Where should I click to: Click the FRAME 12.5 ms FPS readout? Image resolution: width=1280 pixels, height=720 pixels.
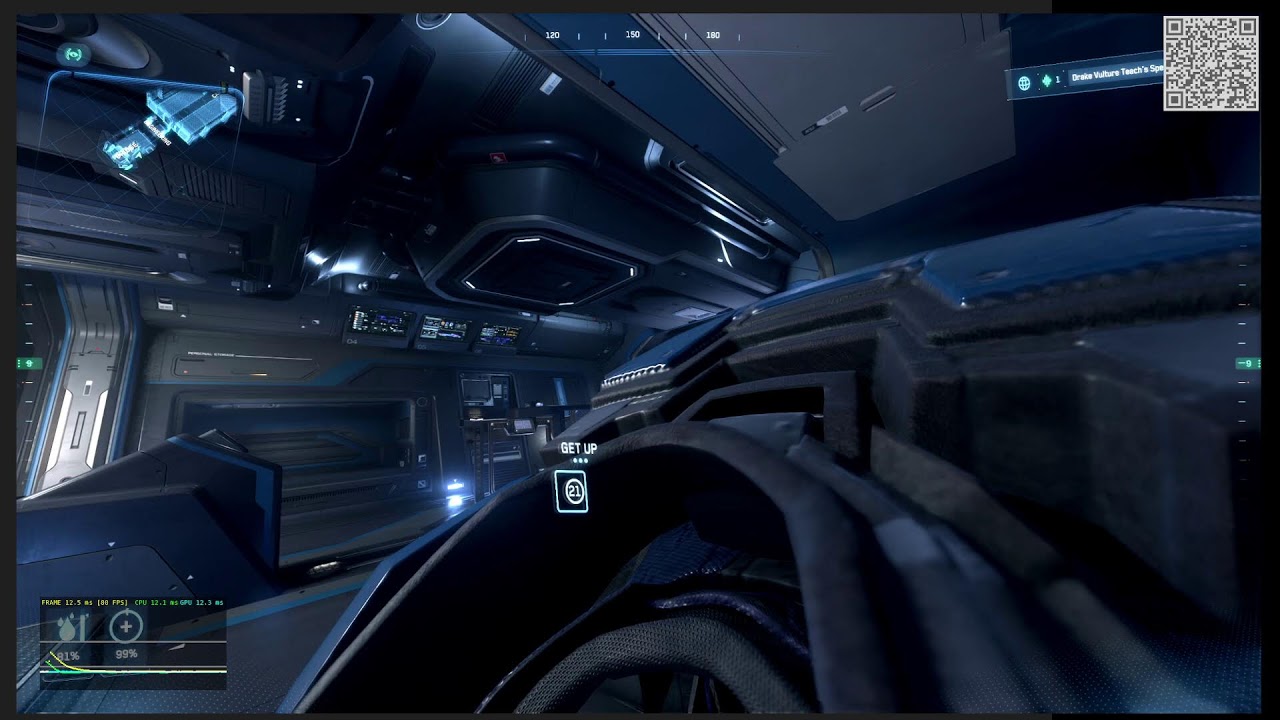pyautogui.click(x=85, y=603)
